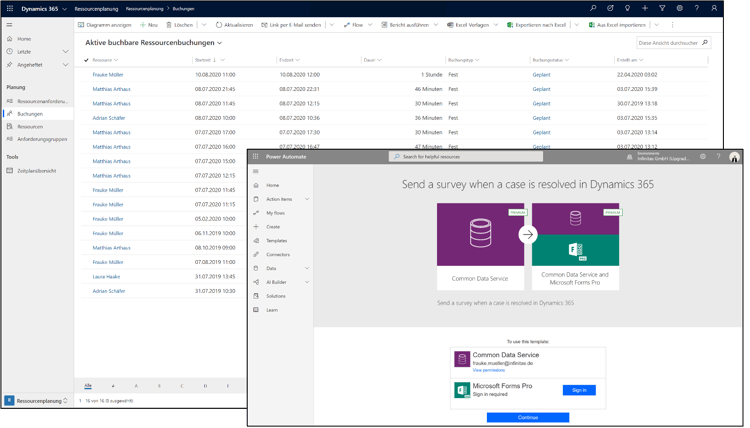This screenshot has height=428, width=750.
Task: Click the task flow circle icon in the top bar
Action: [610, 8]
